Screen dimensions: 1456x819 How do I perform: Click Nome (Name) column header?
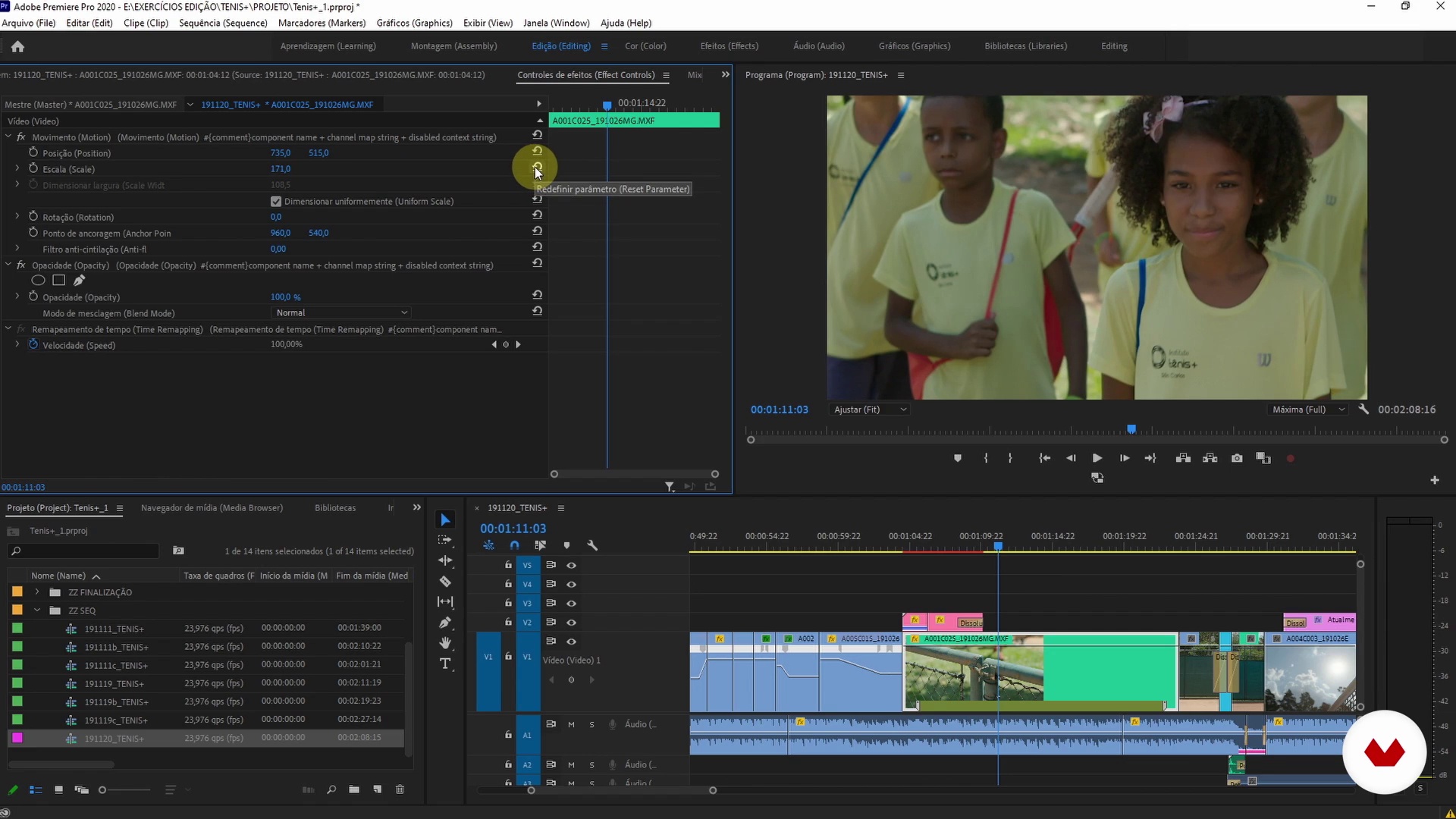coord(58,576)
